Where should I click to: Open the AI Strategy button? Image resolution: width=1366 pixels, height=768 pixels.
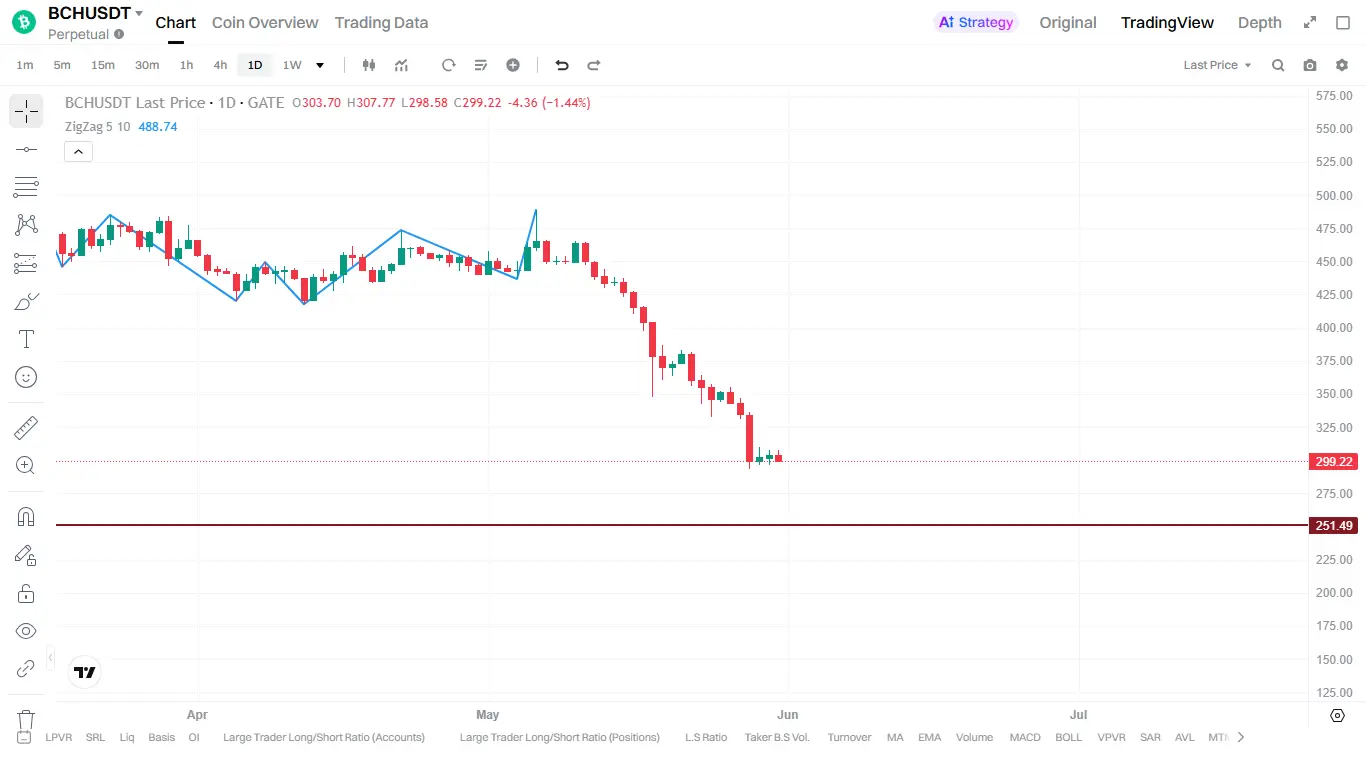point(976,22)
